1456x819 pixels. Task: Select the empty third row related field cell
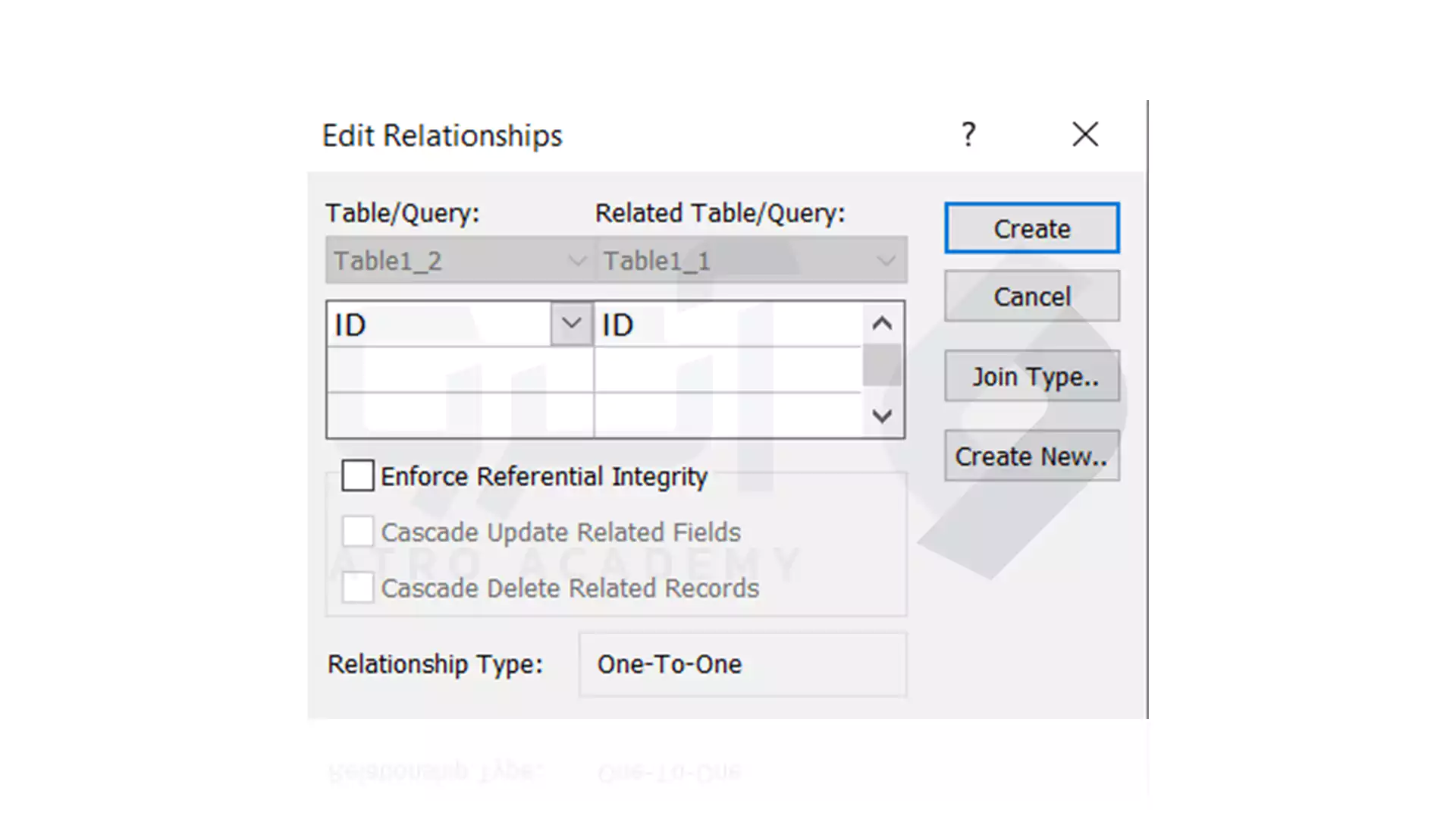coord(728,415)
